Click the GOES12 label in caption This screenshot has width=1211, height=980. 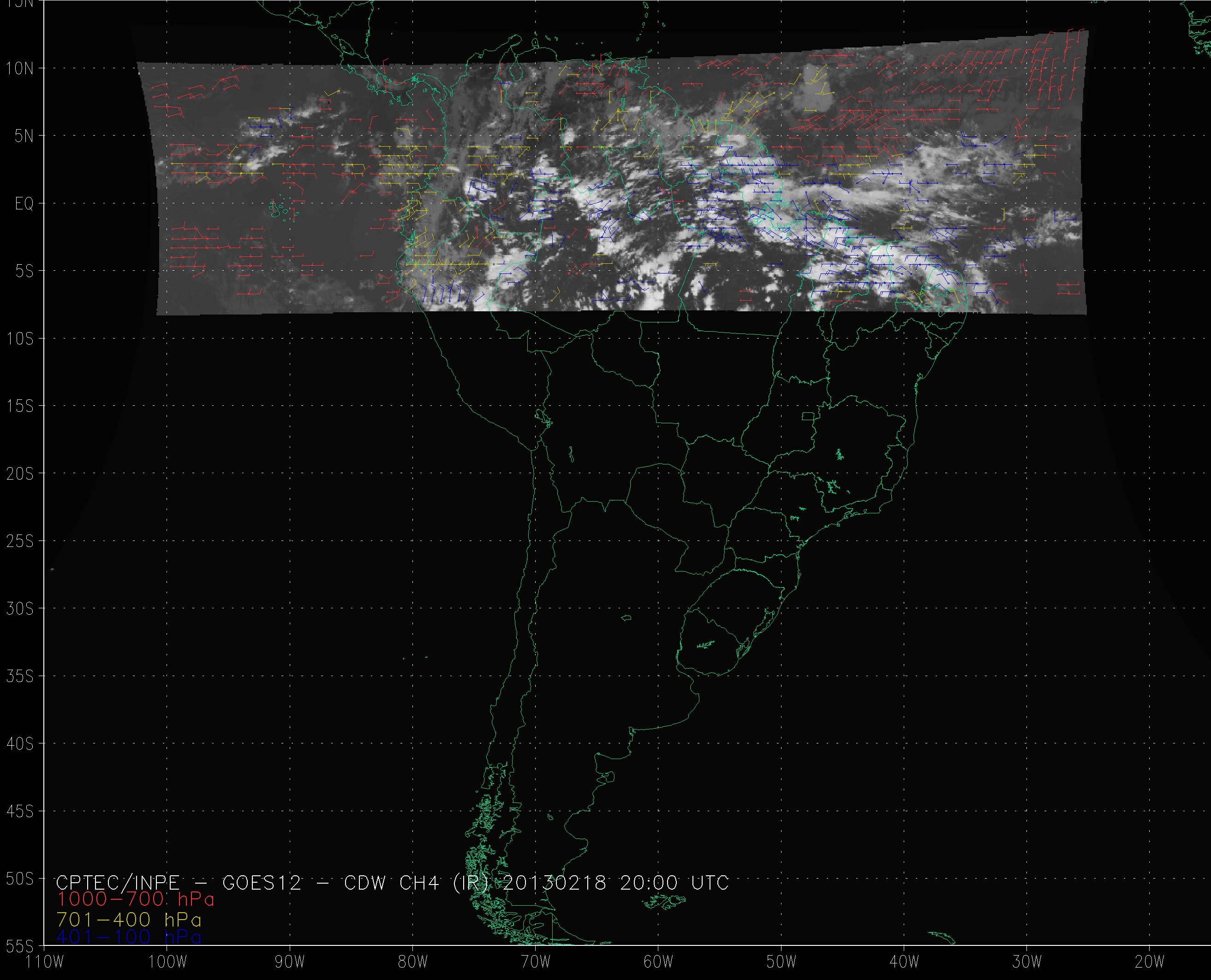[x=262, y=882]
